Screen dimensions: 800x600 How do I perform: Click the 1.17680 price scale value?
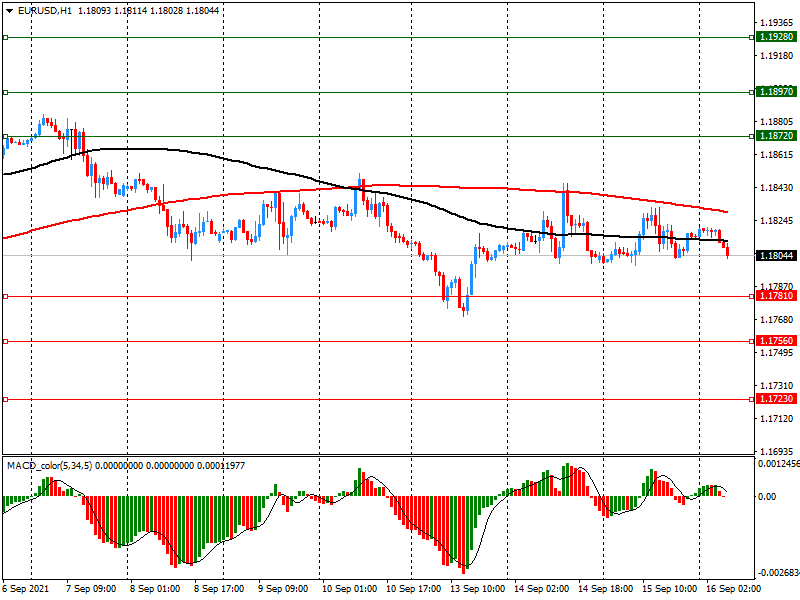[x=777, y=320]
